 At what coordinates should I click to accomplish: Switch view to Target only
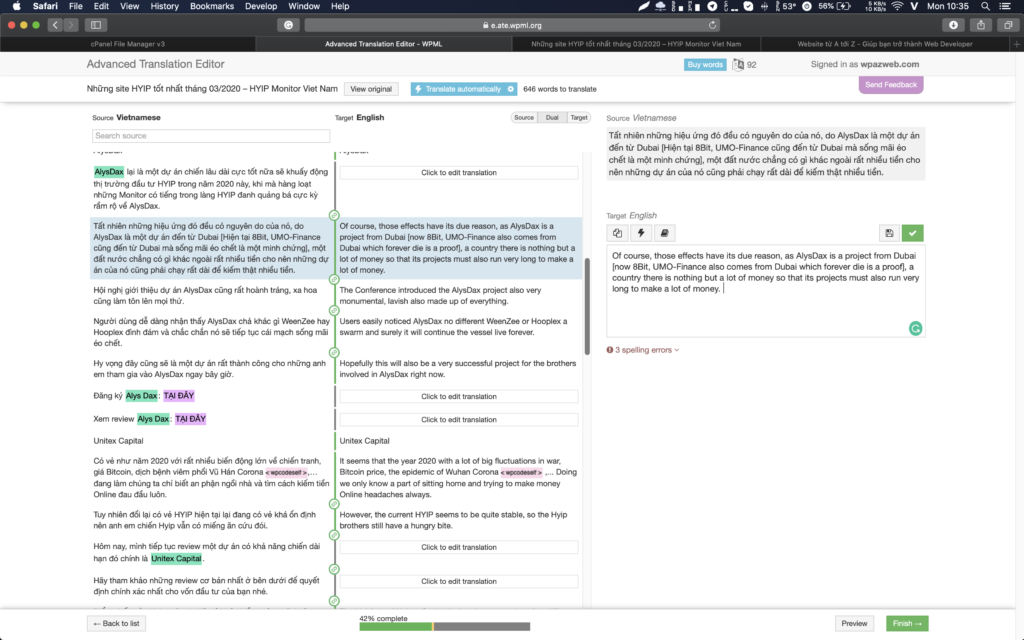pyautogui.click(x=579, y=118)
